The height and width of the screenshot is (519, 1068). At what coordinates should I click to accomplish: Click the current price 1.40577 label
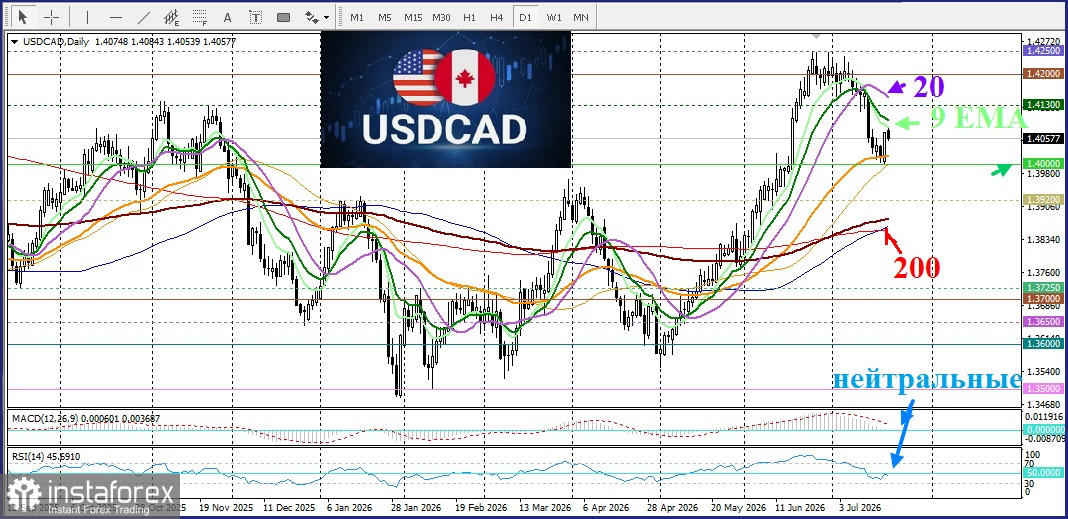point(1044,138)
